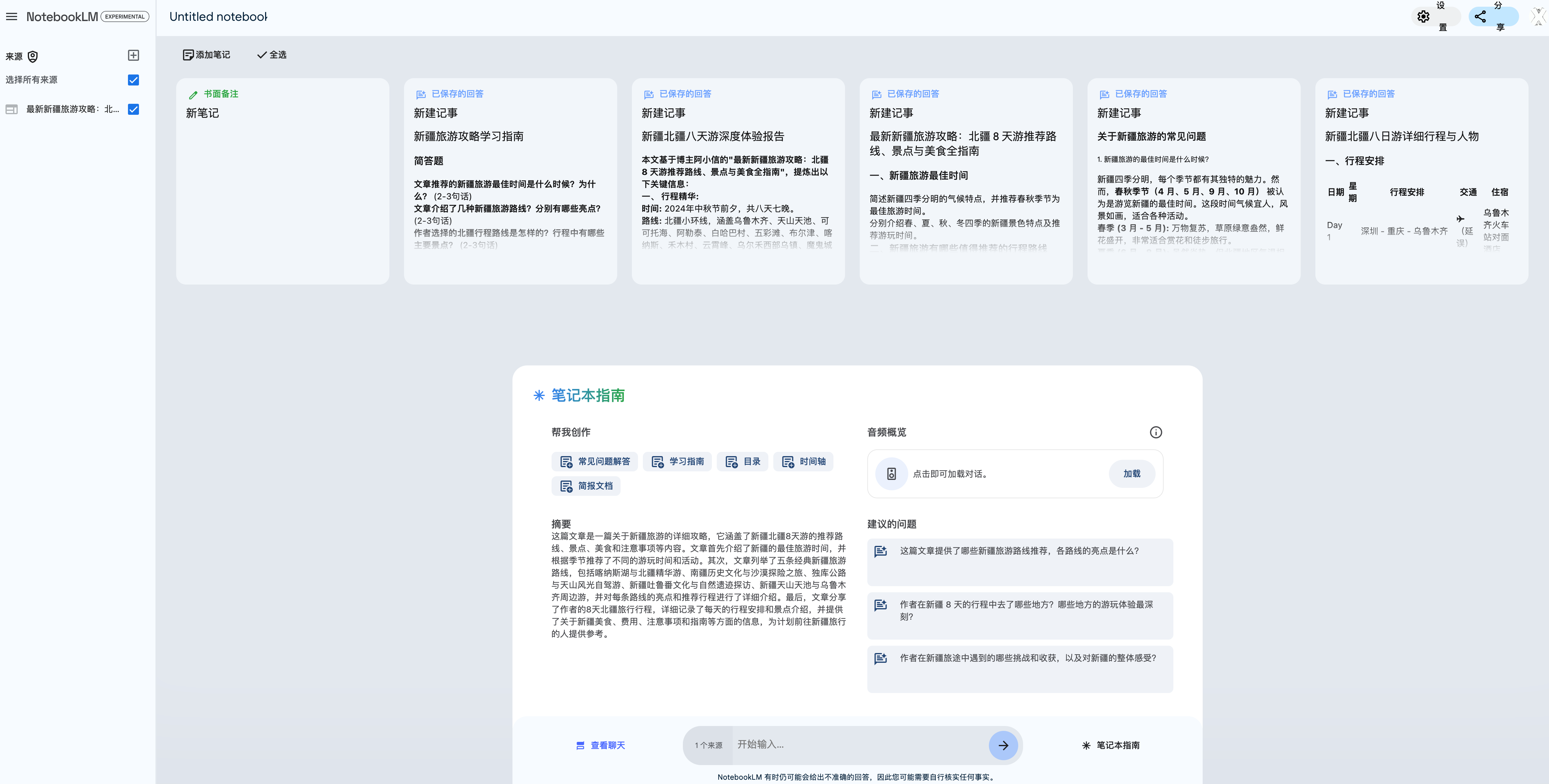Click the Untitled notebook title
The image size is (1549, 784).
(x=218, y=17)
